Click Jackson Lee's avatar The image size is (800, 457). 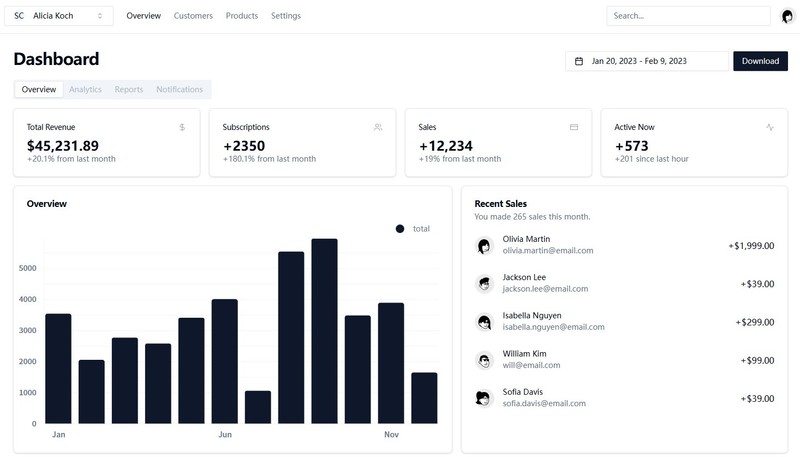point(484,283)
